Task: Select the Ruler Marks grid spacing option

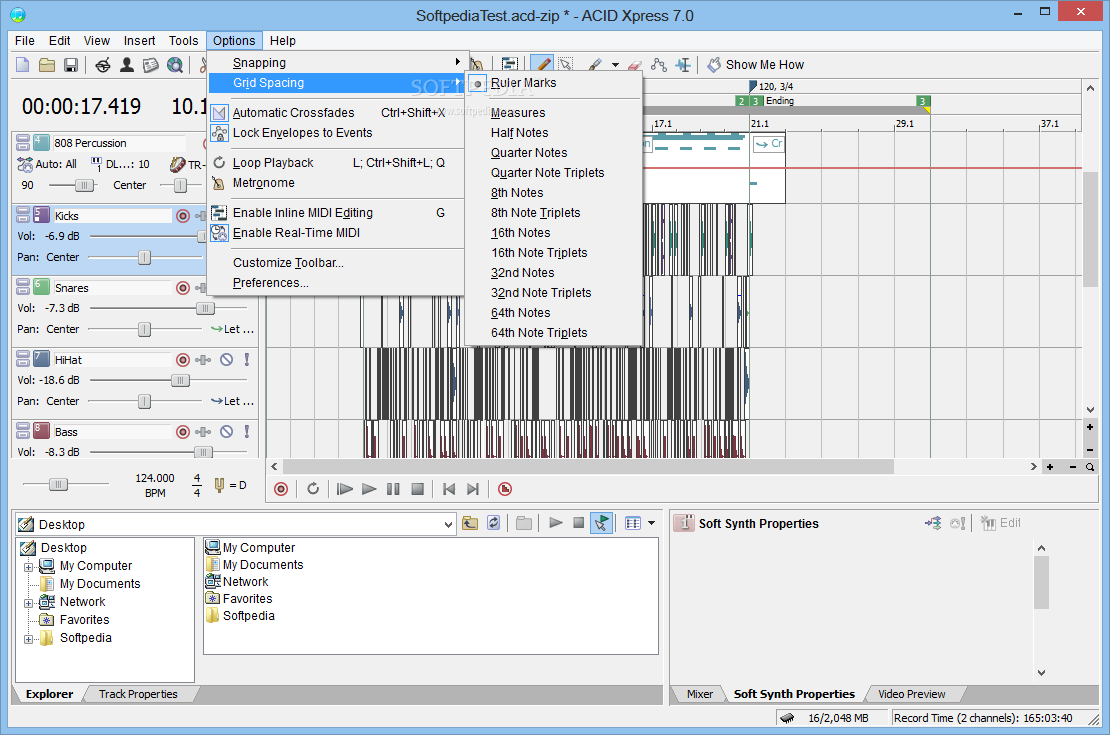Action: click(554, 83)
